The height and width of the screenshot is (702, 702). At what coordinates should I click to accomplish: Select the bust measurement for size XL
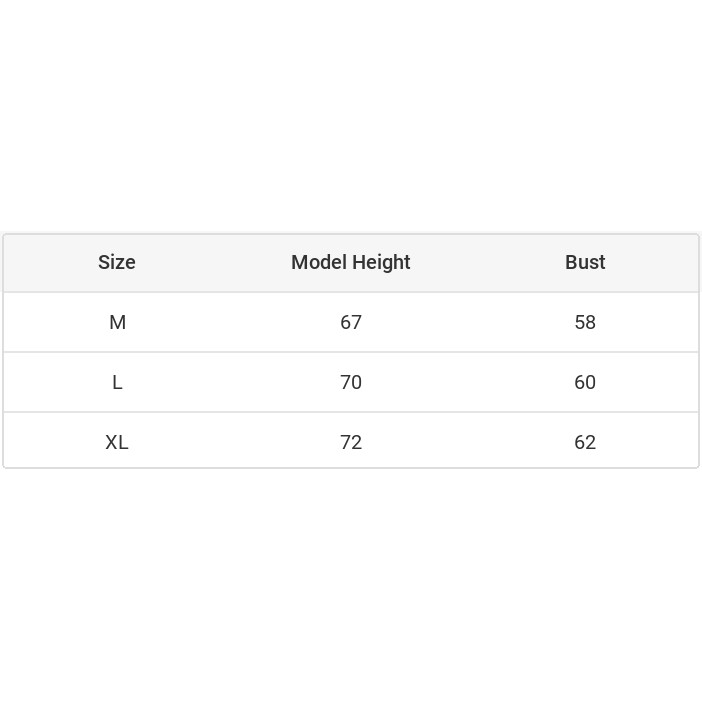585,442
